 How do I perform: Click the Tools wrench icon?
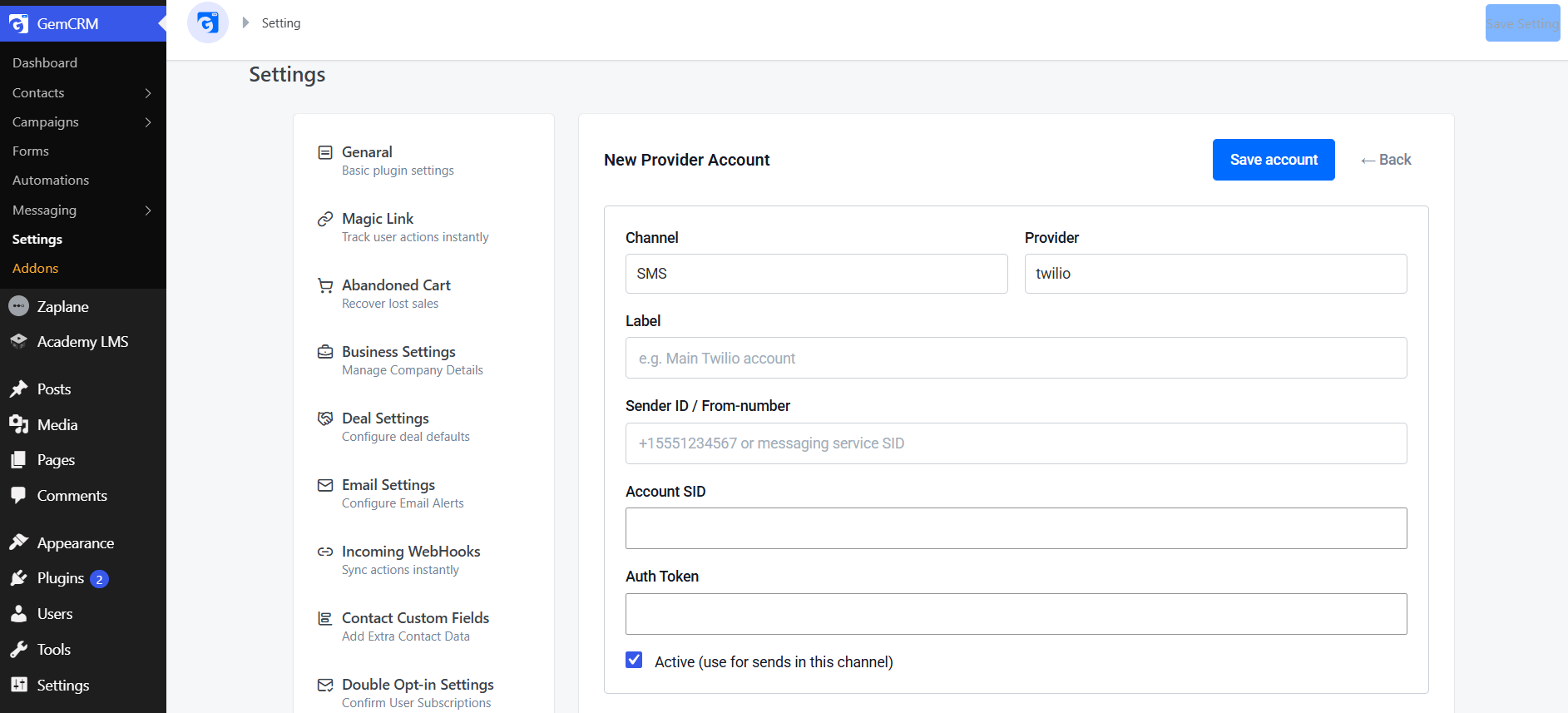(18, 649)
